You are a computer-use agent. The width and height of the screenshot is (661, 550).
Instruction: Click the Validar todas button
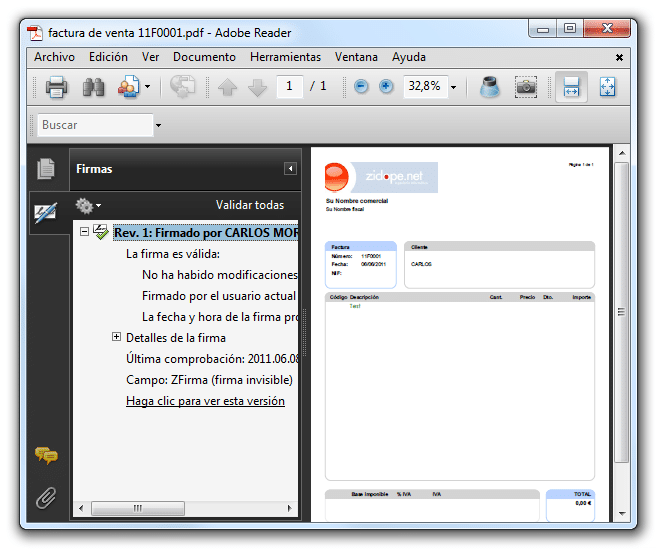(x=250, y=205)
